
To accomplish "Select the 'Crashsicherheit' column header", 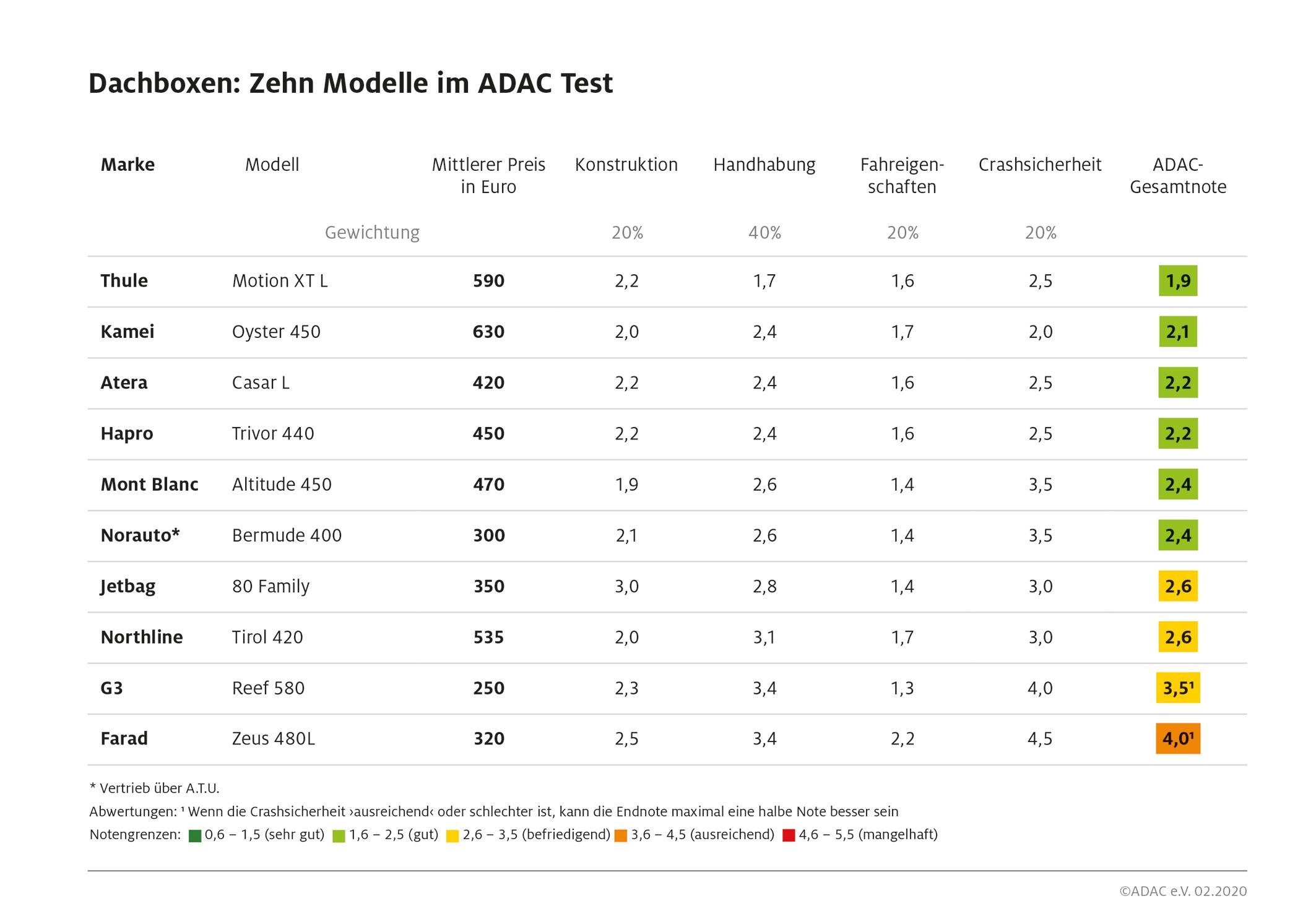I will pyautogui.click(x=1040, y=165).
